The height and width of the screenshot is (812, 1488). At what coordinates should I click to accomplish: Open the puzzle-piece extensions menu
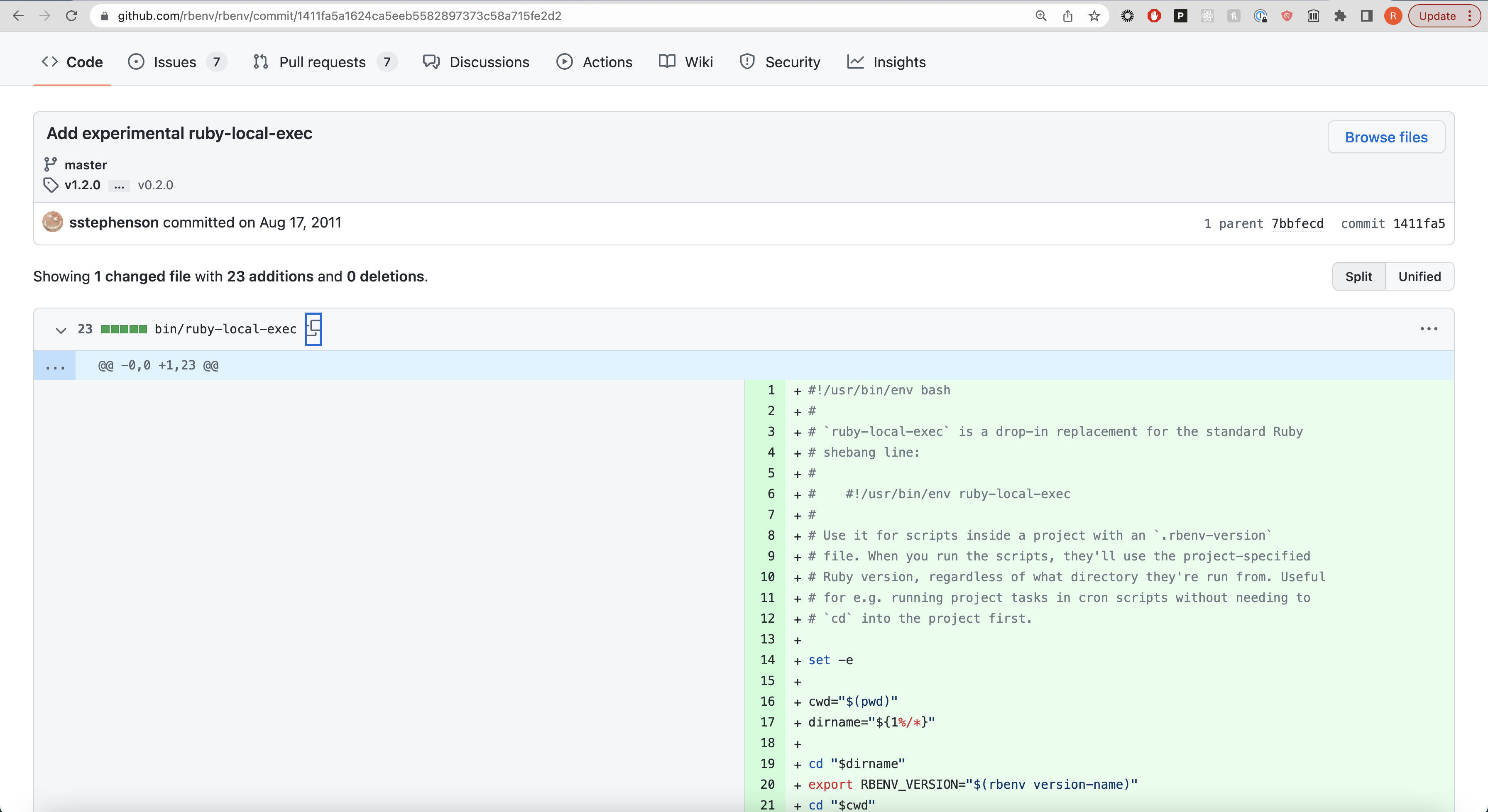click(1340, 16)
